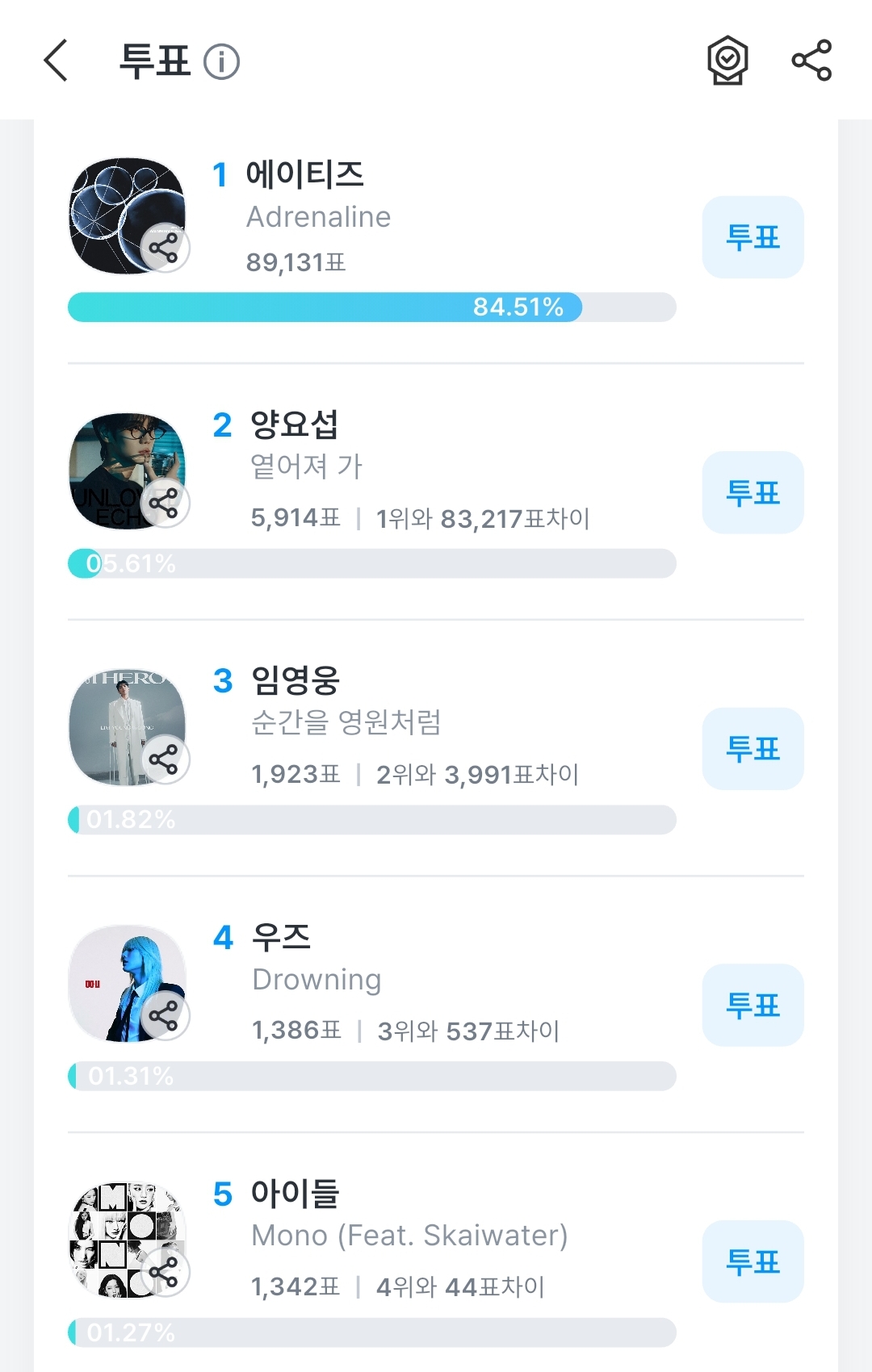
Task: Share the 에이티즈 Adrenaline entry
Action: pos(165,248)
